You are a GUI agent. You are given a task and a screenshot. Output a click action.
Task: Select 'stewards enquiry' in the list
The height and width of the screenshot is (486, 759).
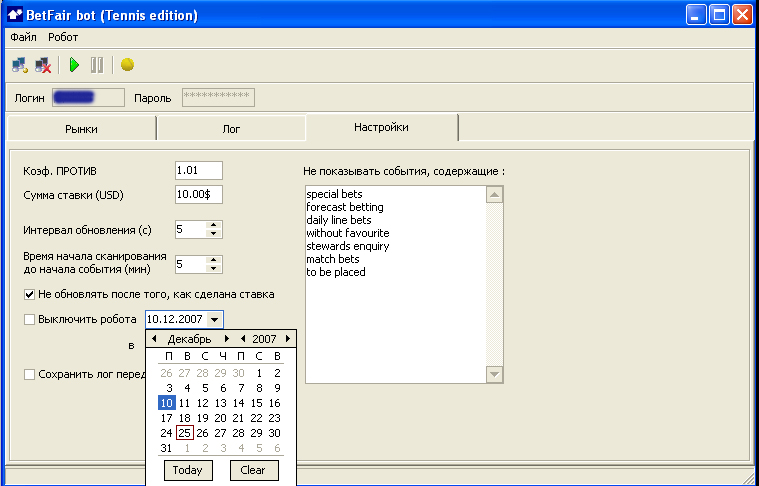pyautogui.click(x=348, y=246)
